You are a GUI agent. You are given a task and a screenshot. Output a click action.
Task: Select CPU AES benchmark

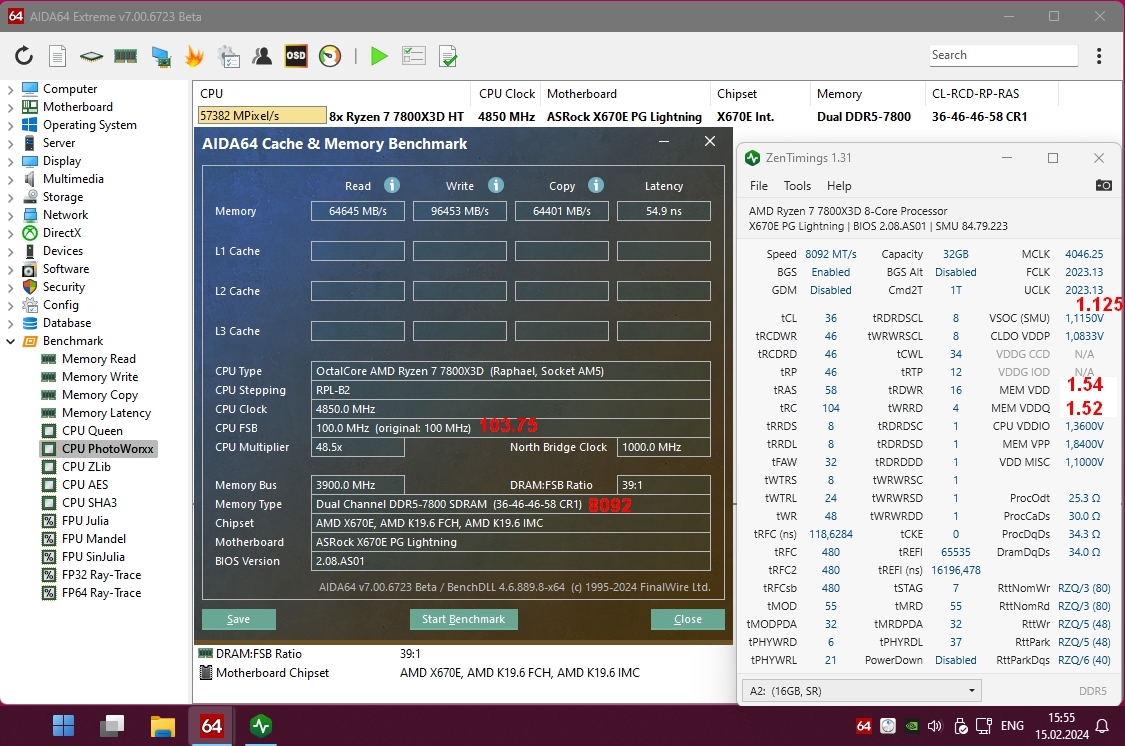(85, 484)
